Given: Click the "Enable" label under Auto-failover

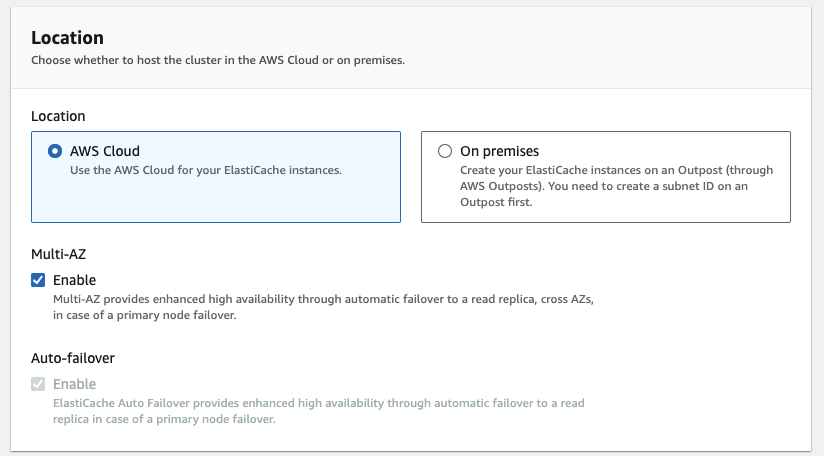Looking at the screenshot, I should pyautogui.click(x=75, y=384).
